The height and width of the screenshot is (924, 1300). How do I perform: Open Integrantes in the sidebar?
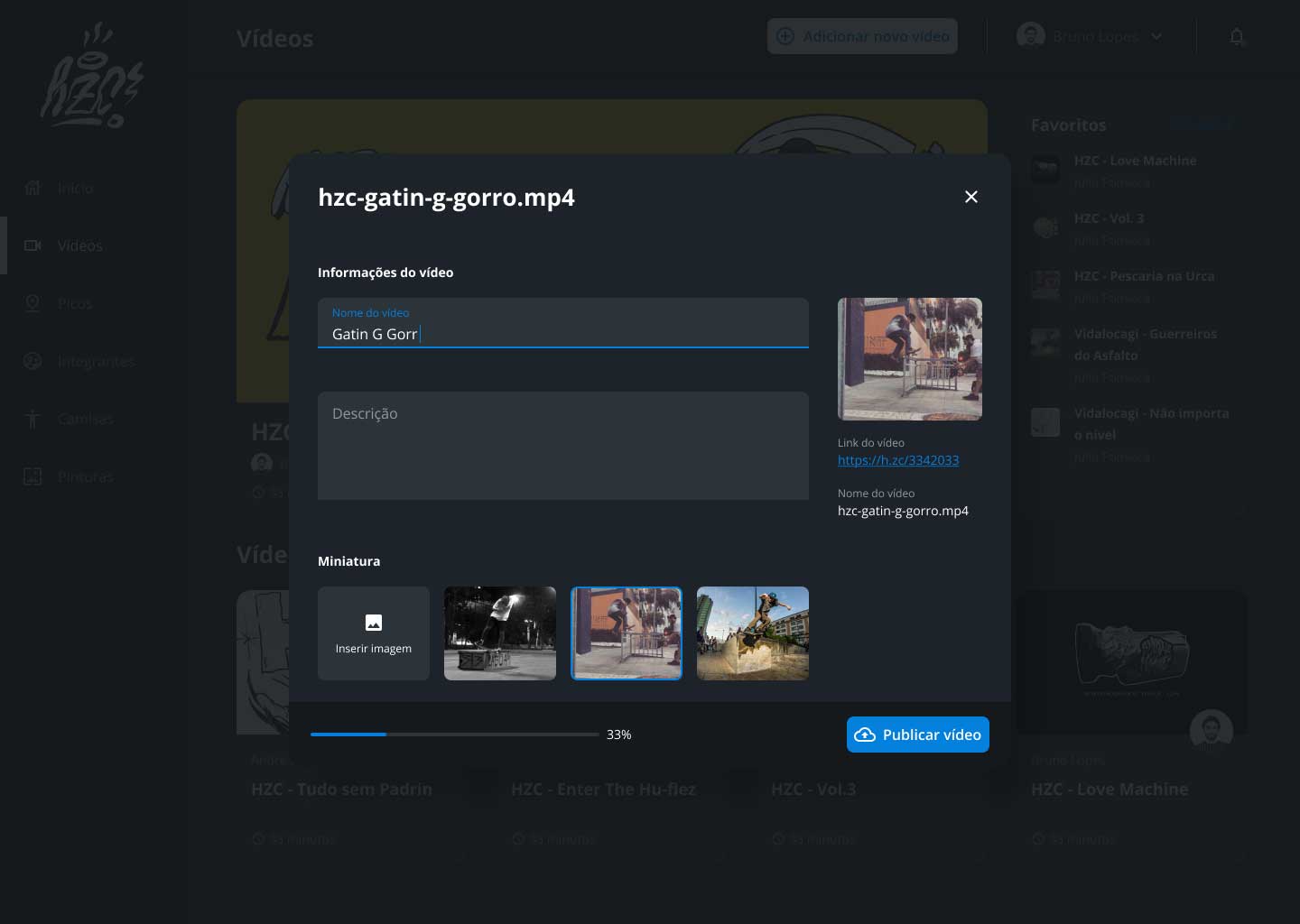tap(96, 361)
